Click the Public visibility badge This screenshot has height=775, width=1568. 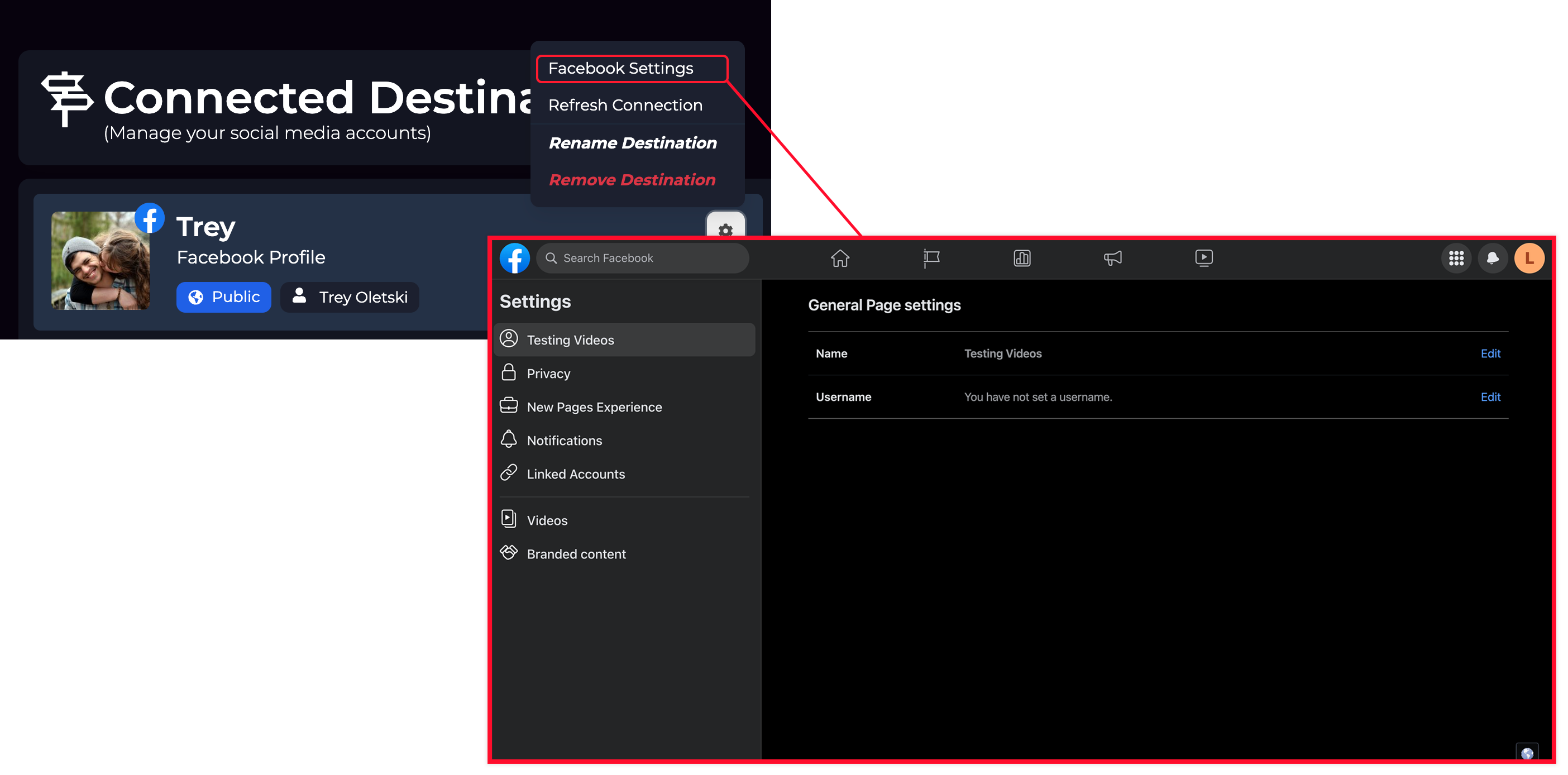click(x=223, y=297)
